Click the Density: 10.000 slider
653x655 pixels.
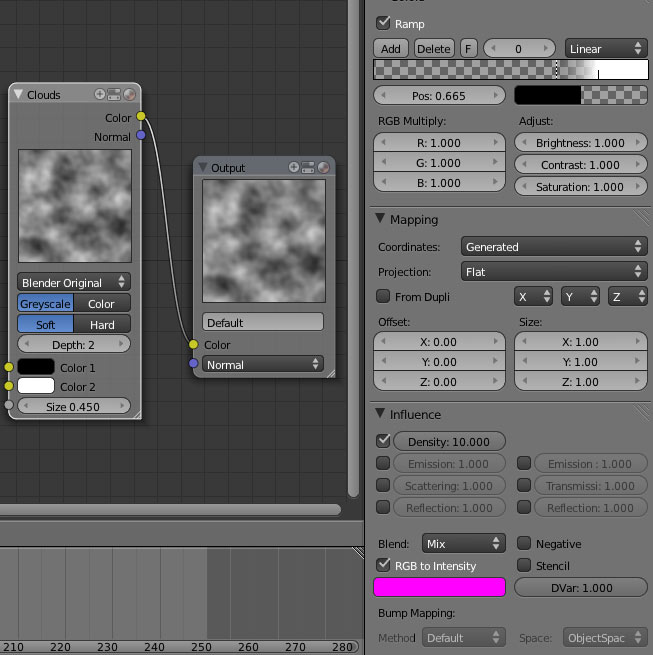click(x=449, y=442)
